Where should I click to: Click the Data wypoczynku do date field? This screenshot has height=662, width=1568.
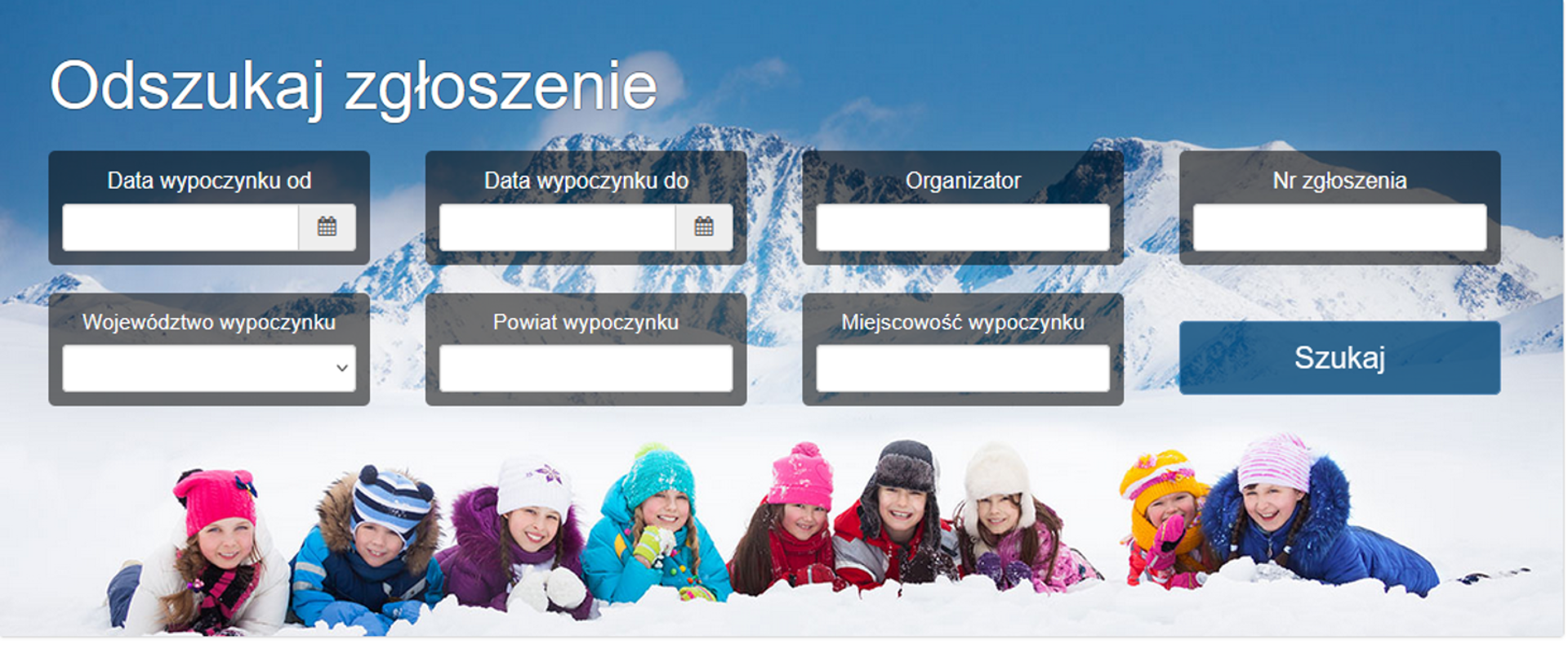click(x=558, y=227)
